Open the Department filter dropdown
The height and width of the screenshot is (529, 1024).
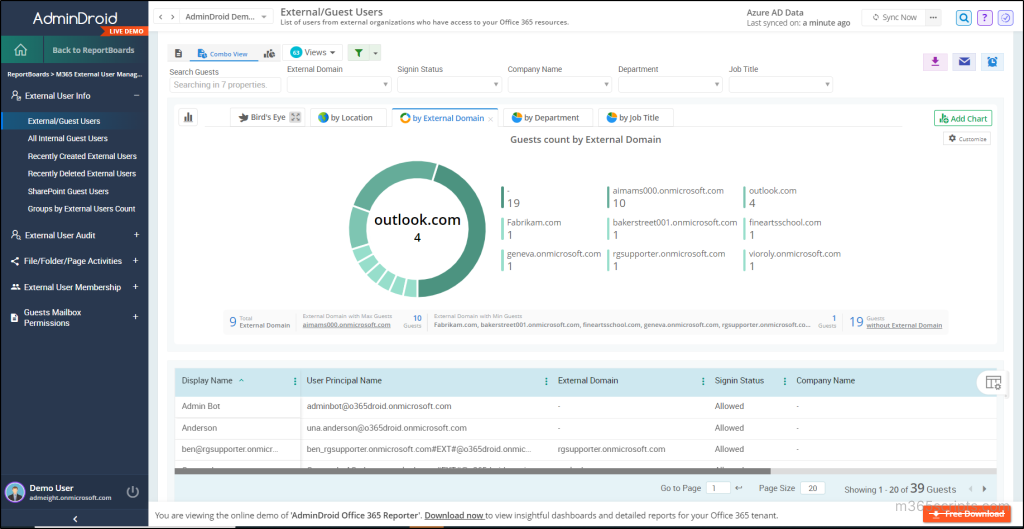tap(671, 84)
